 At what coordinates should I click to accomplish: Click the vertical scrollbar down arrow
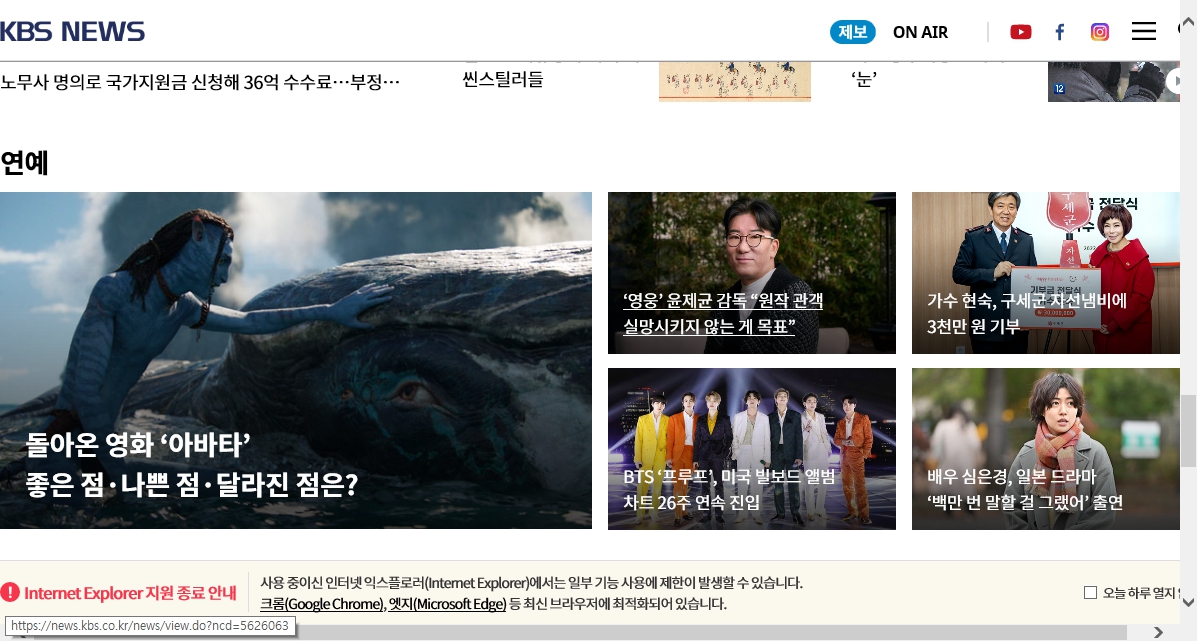click(1189, 601)
